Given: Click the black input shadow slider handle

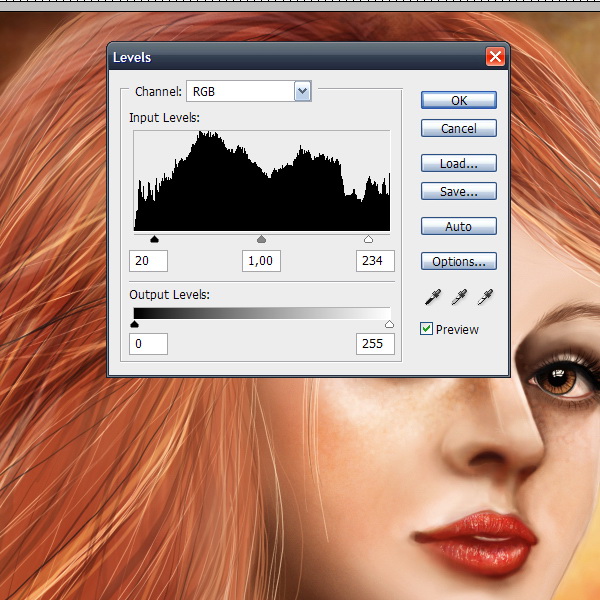Looking at the screenshot, I should point(154,239).
